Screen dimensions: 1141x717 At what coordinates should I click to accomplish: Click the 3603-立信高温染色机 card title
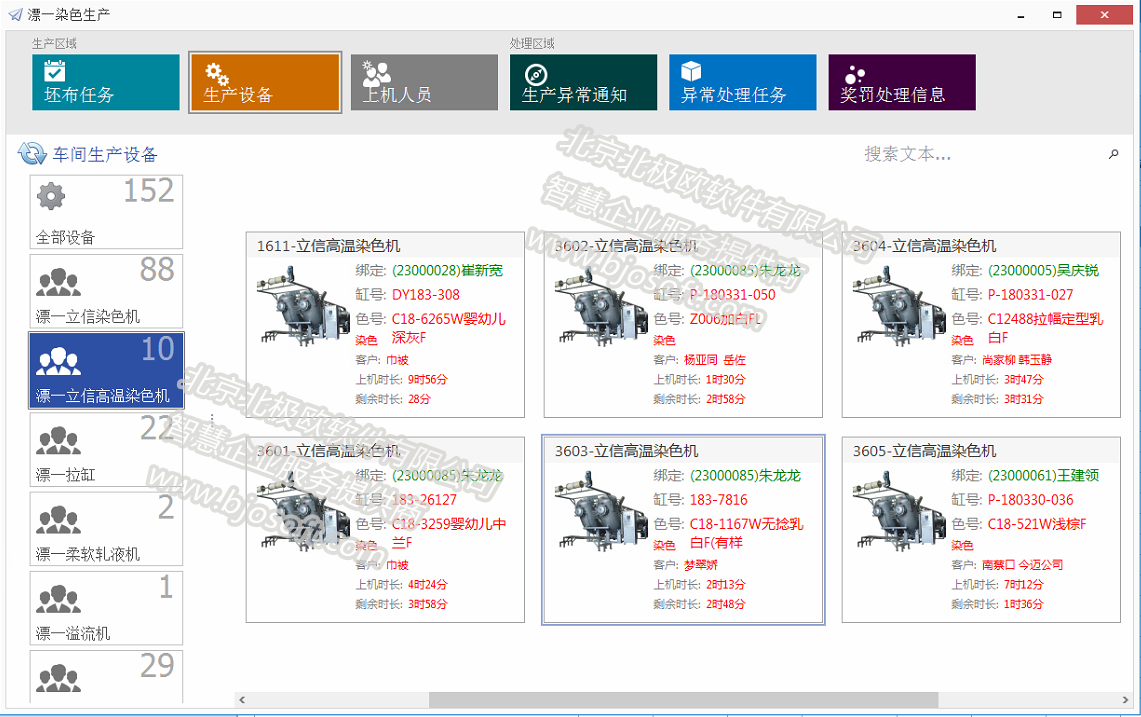[x=627, y=451]
